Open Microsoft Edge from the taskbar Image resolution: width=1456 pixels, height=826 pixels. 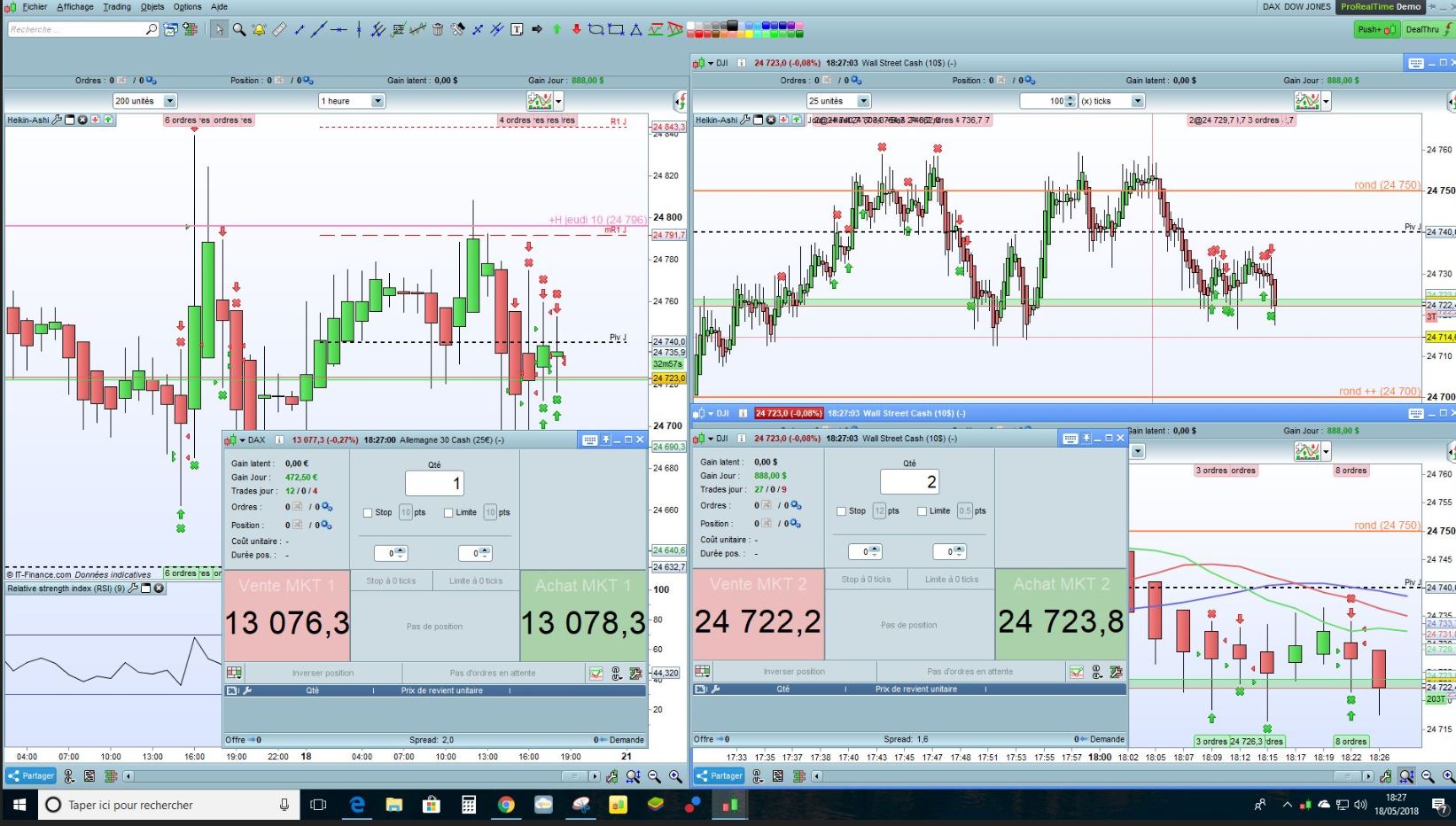(357, 805)
